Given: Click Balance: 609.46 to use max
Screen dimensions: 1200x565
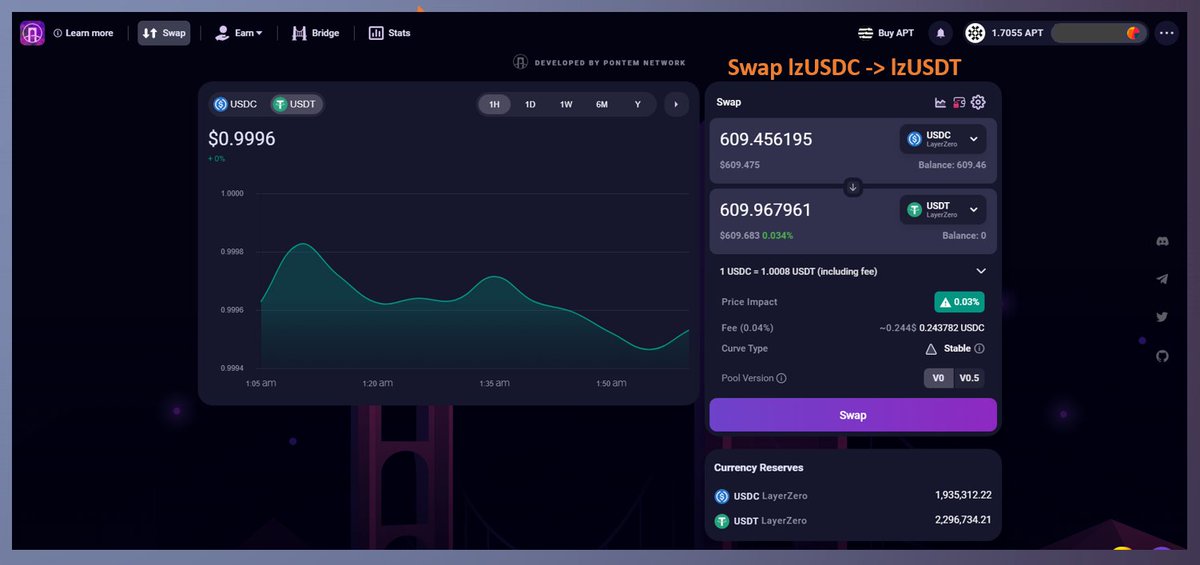Looking at the screenshot, I should (952, 165).
